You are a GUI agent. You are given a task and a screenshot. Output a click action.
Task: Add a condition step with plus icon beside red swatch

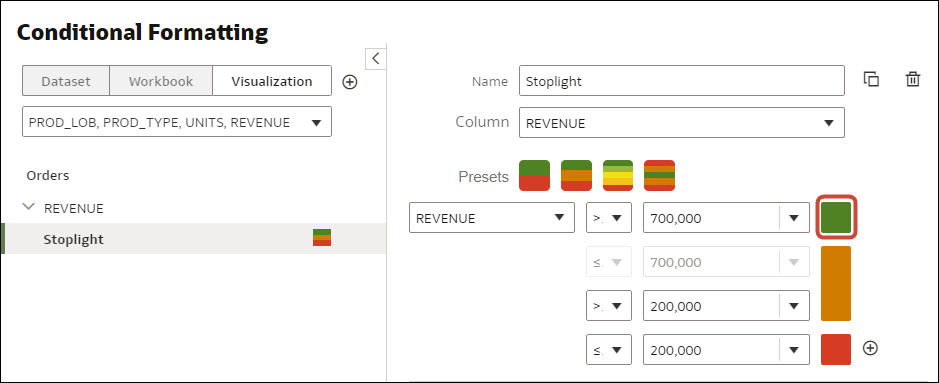point(871,348)
